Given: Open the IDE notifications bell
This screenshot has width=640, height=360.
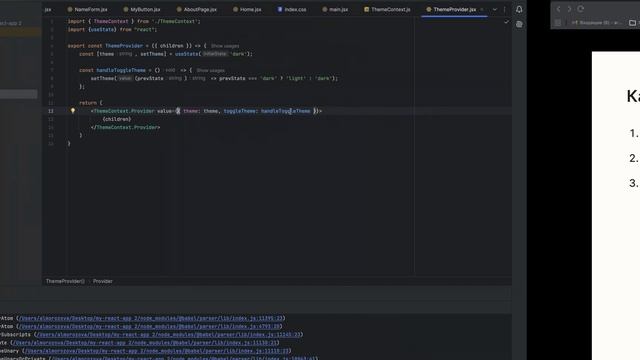Looking at the screenshot, I should tap(519, 9).
